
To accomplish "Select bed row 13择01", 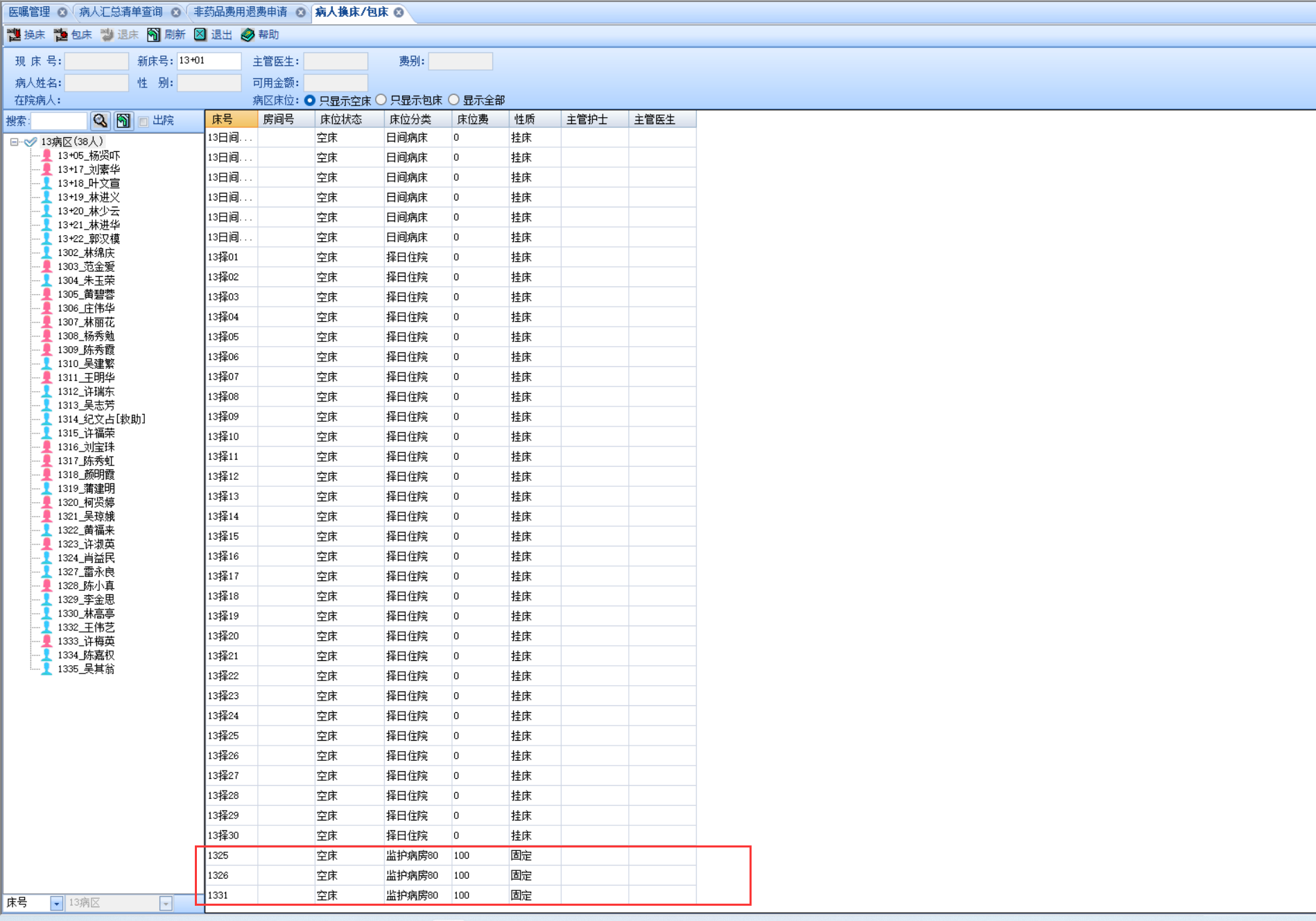I will 451,257.
